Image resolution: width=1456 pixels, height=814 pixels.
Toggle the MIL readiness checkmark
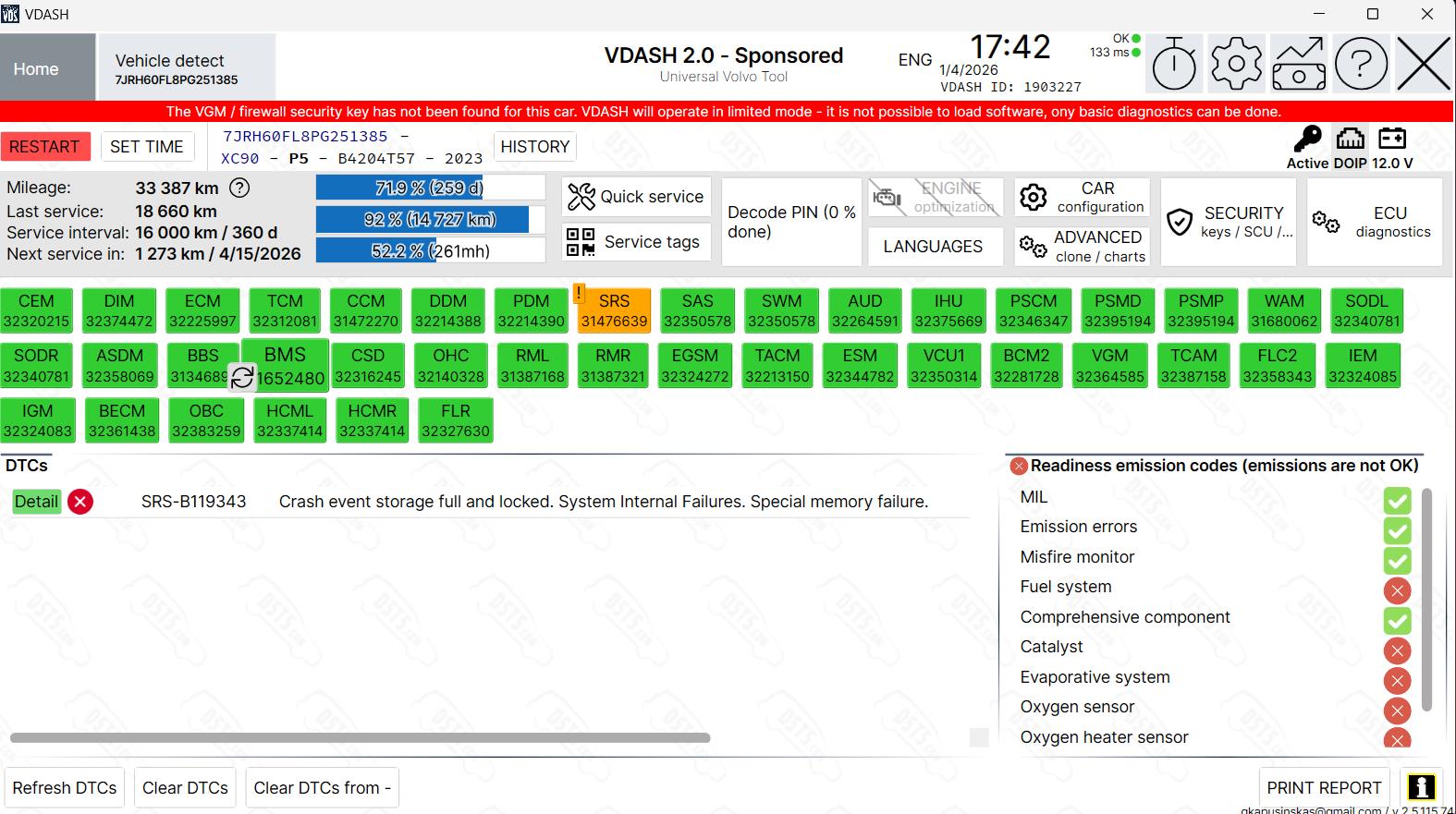pos(1397,500)
